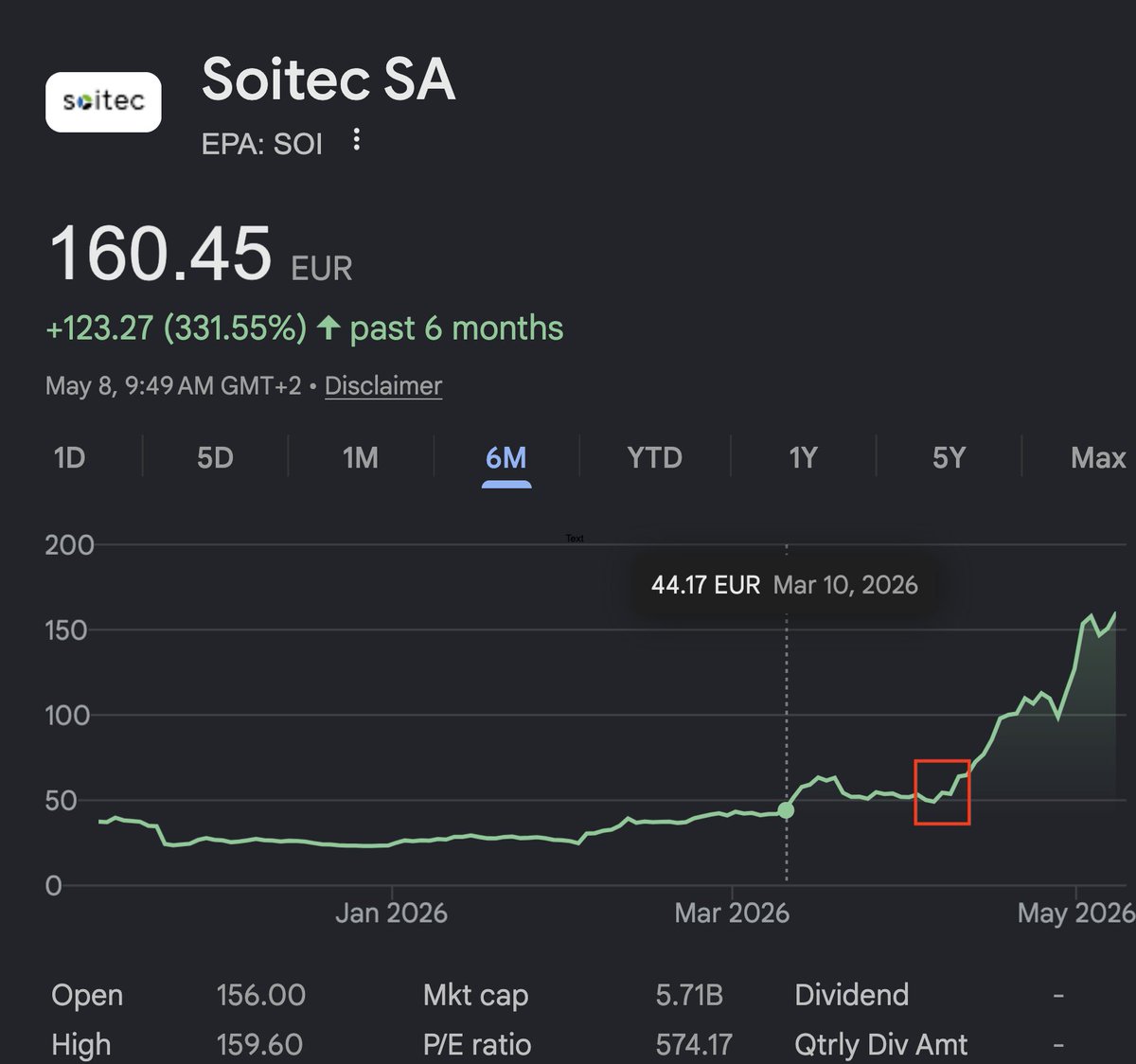
Task: Click the 150 y-axis label
Action: pyautogui.click(x=66, y=630)
